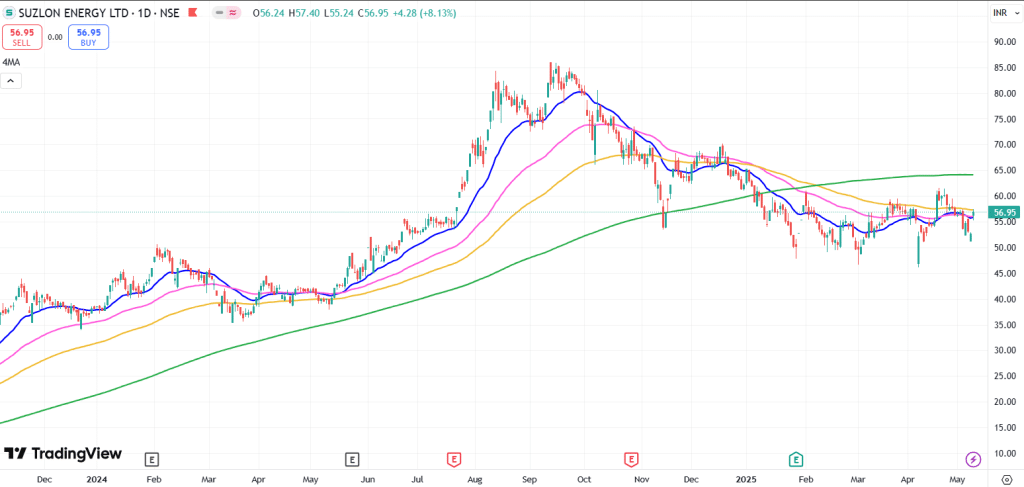
Task: Click the 10.00 price scale label
Action: [x=1004, y=453]
